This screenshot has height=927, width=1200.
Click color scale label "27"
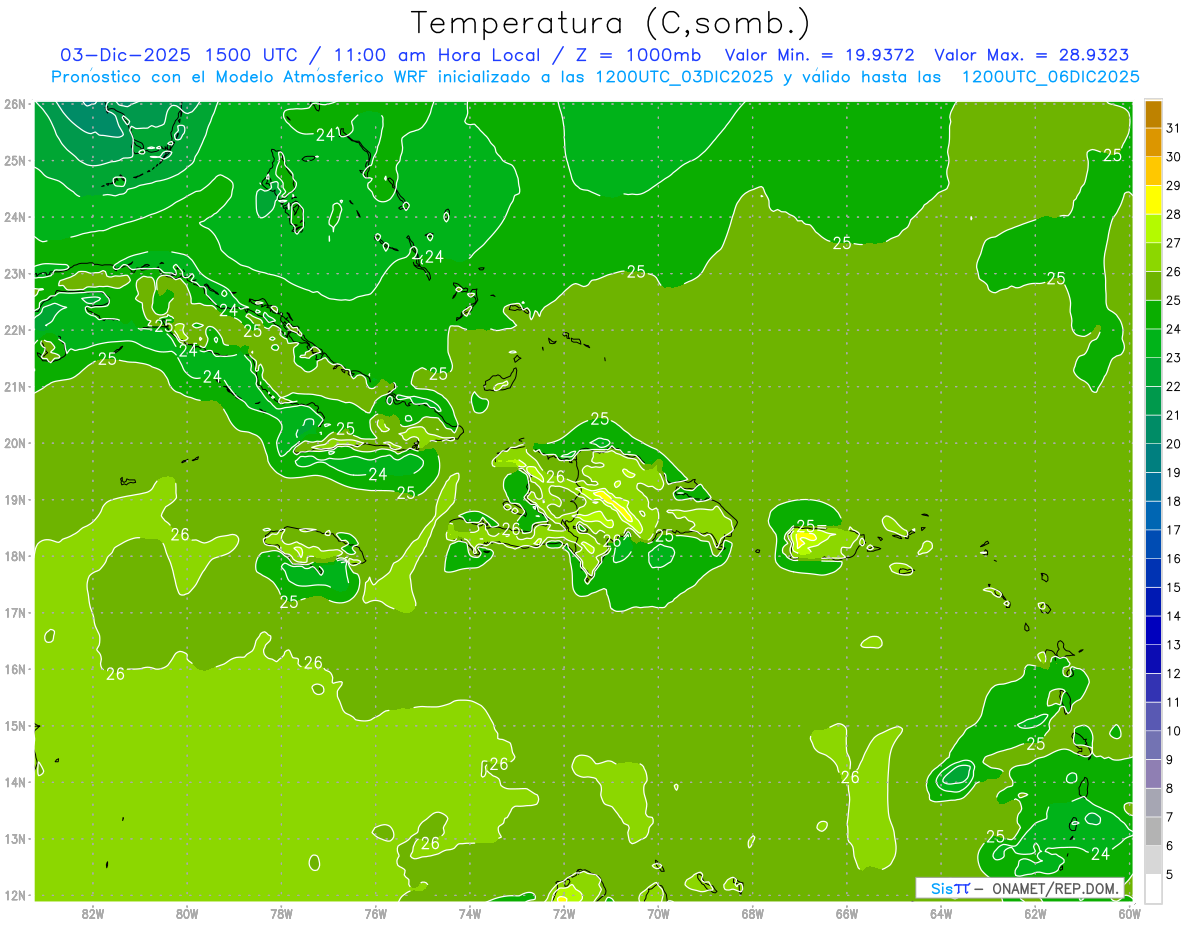pos(1173,243)
